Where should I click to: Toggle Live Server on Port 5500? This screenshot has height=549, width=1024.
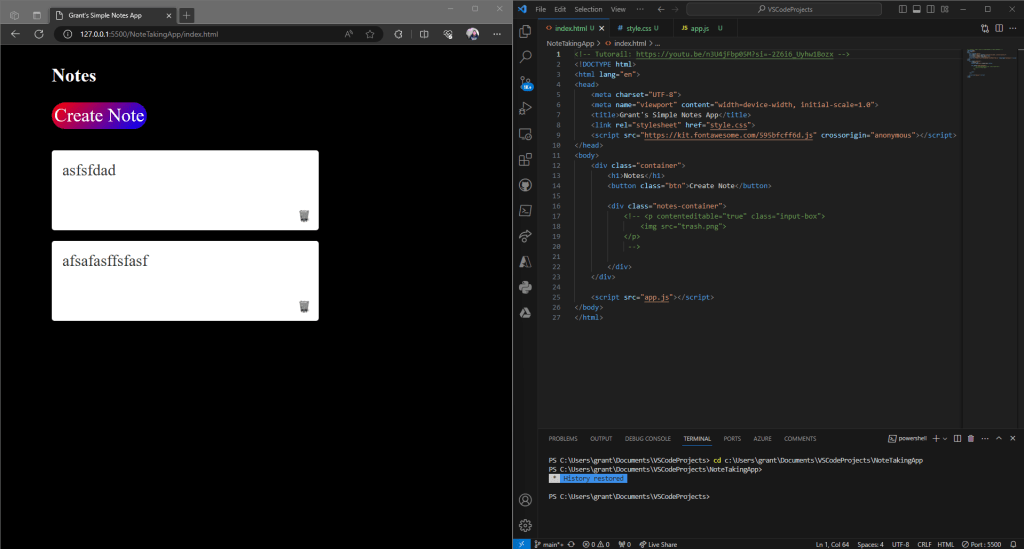pos(981,544)
